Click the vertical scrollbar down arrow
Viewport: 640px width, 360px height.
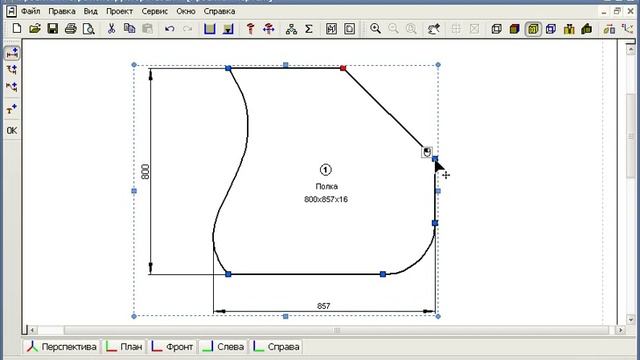point(631,320)
